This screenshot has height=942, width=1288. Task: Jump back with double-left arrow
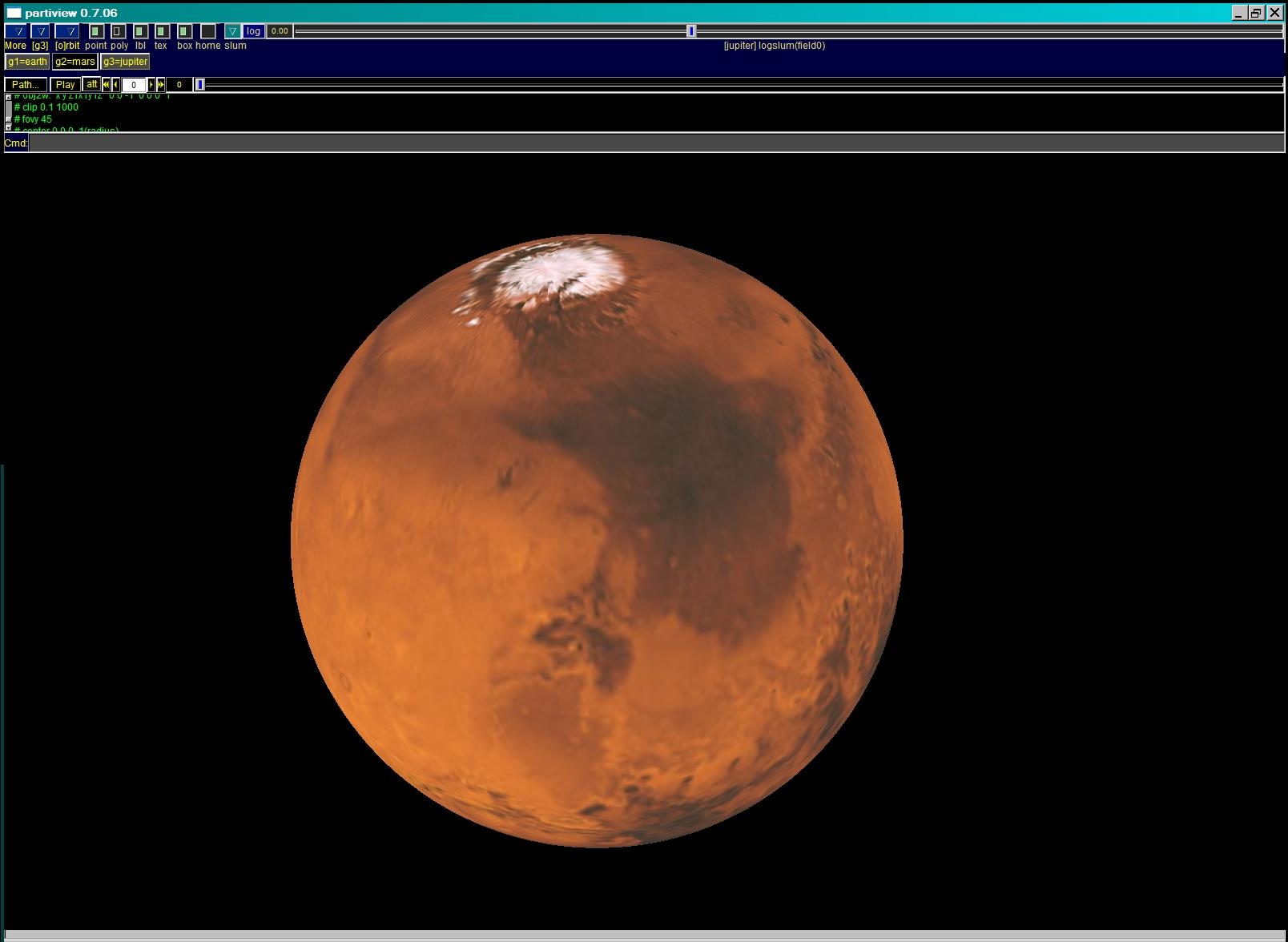point(107,84)
